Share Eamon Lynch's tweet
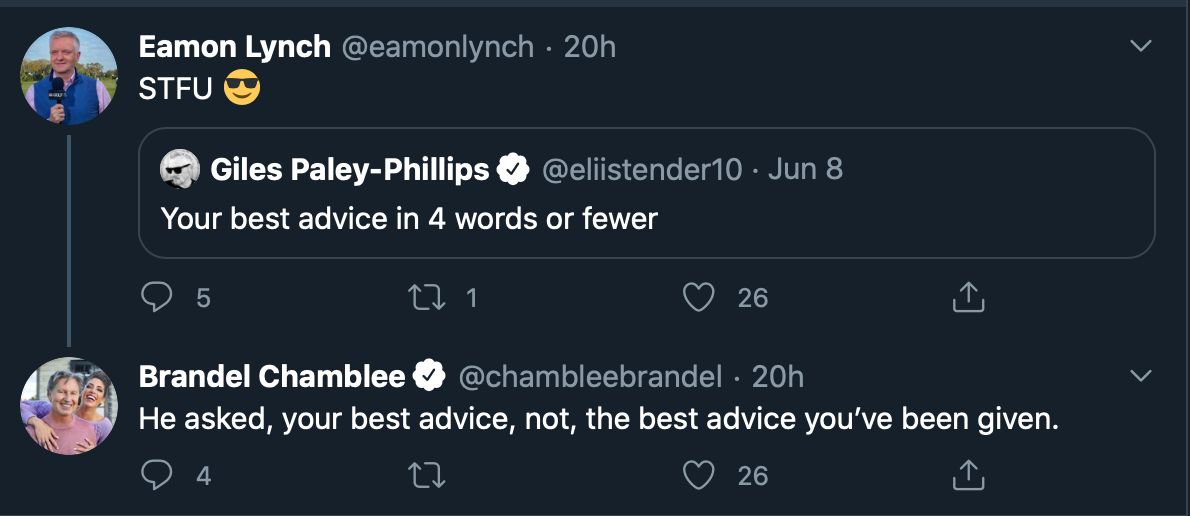Viewport: 1190px width, 516px height. 968,297
